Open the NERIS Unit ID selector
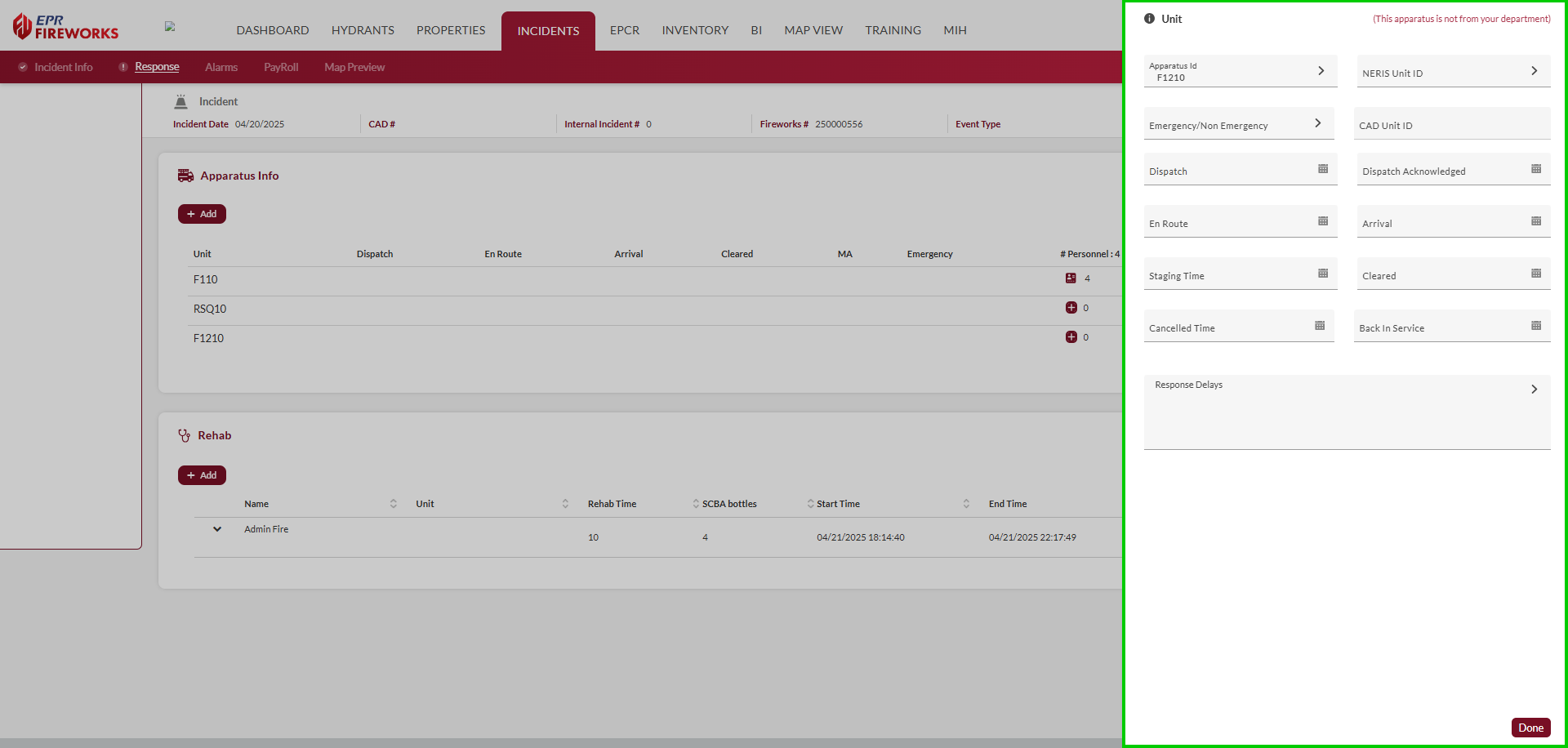The height and width of the screenshot is (748, 1568). (x=1534, y=71)
